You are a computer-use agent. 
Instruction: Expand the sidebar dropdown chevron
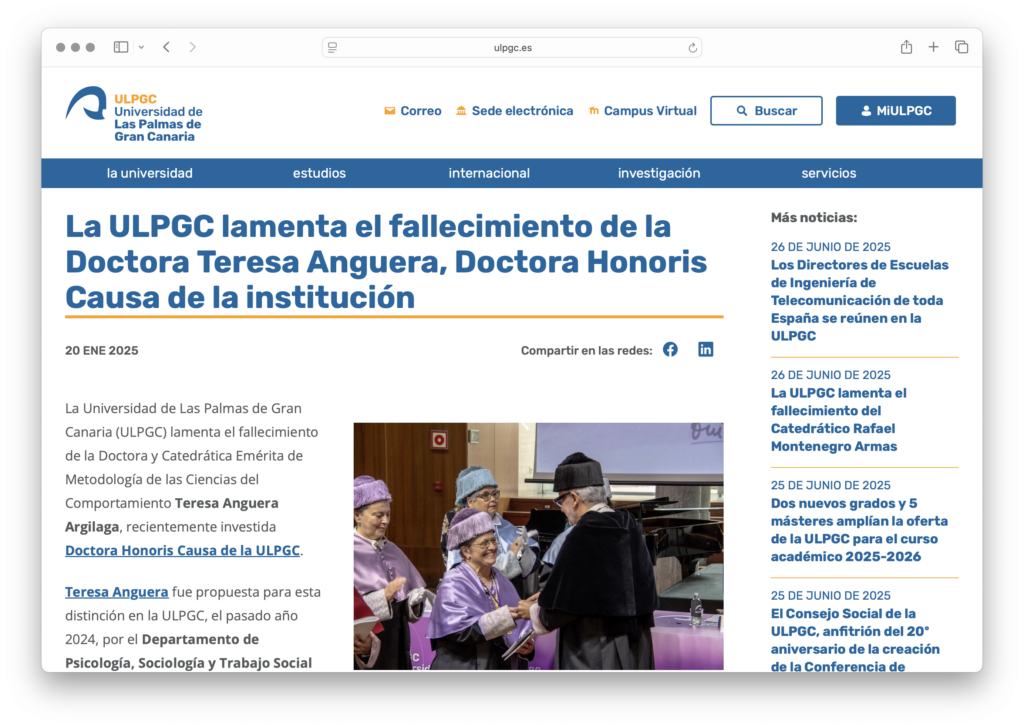tap(141, 47)
